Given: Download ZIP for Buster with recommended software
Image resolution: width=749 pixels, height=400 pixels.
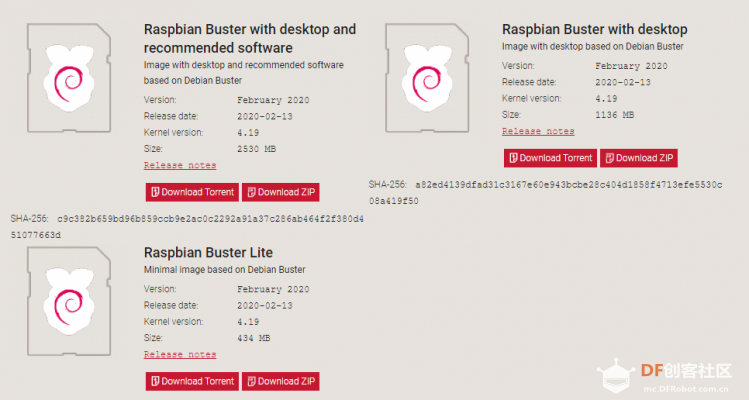Looking at the screenshot, I should pos(281,192).
